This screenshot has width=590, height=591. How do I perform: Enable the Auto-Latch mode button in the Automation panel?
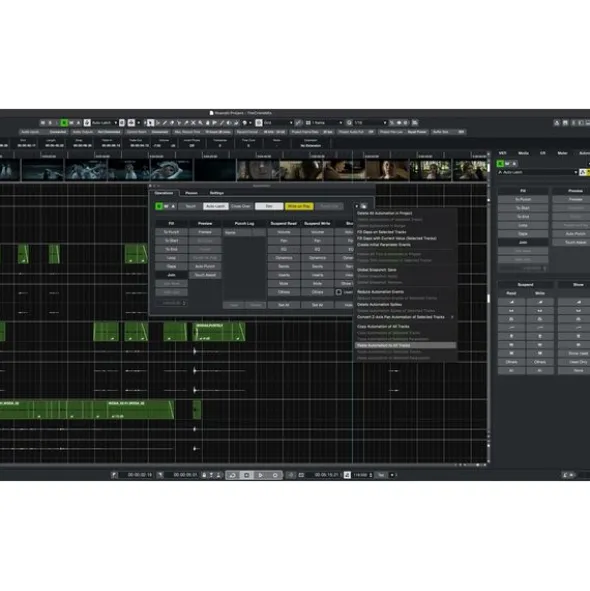coord(216,206)
